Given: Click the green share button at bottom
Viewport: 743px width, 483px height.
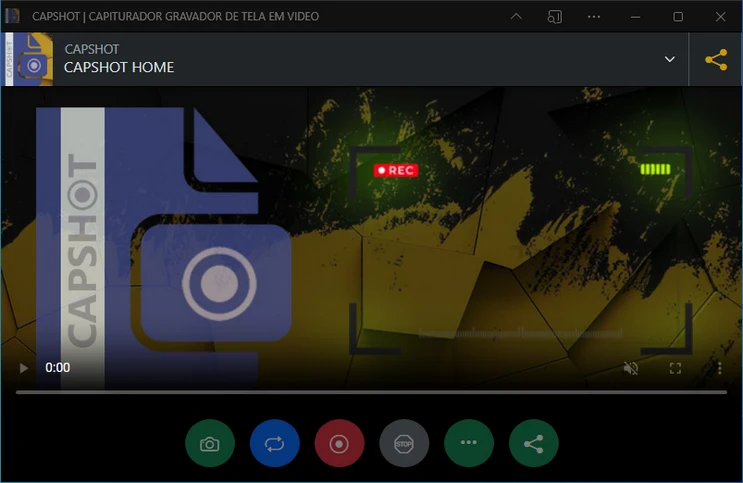Looking at the screenshot, I should (x=534, y=444).
